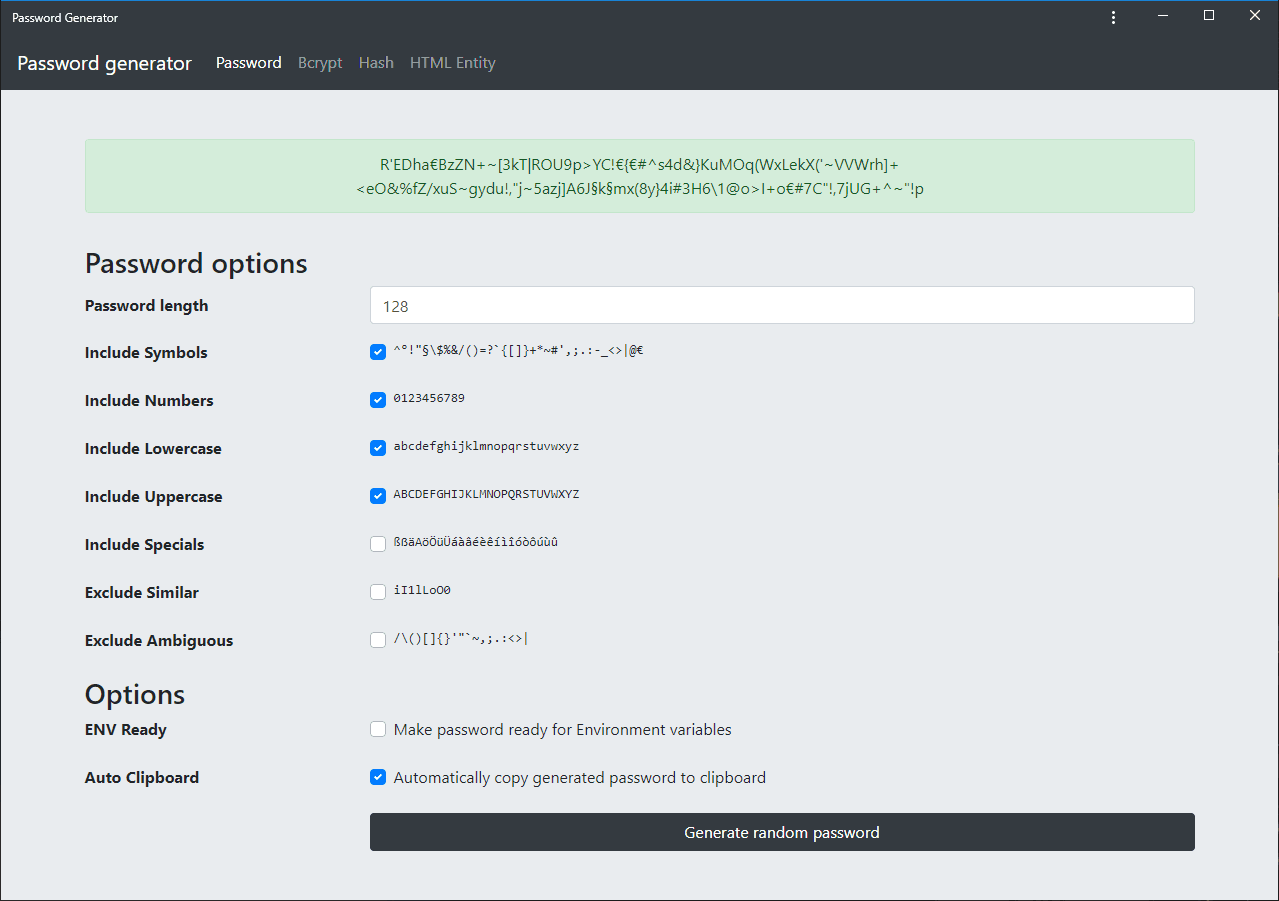The height and width of the screenshot is (901, 1279).
Task: Switch to the Password tab
Action: [x=249, y=63]
